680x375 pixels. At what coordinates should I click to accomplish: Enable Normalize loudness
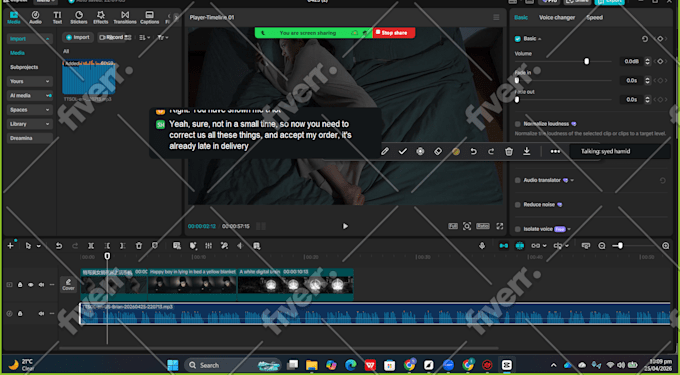click(x=517, y=124)
